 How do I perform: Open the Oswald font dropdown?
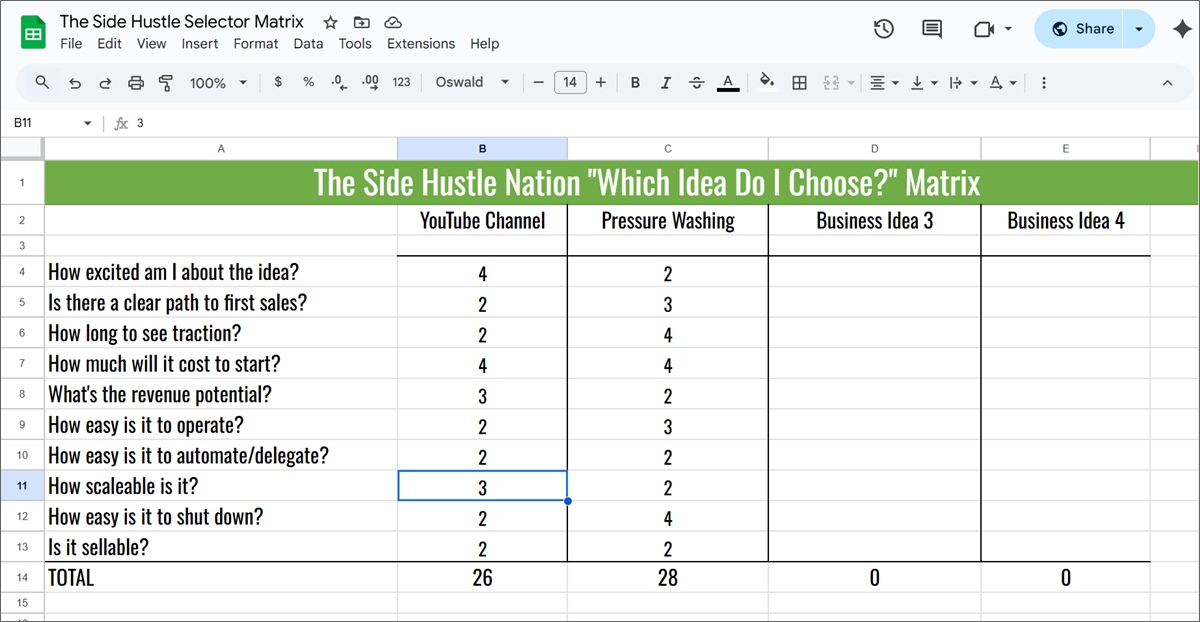tap(472, 82)
